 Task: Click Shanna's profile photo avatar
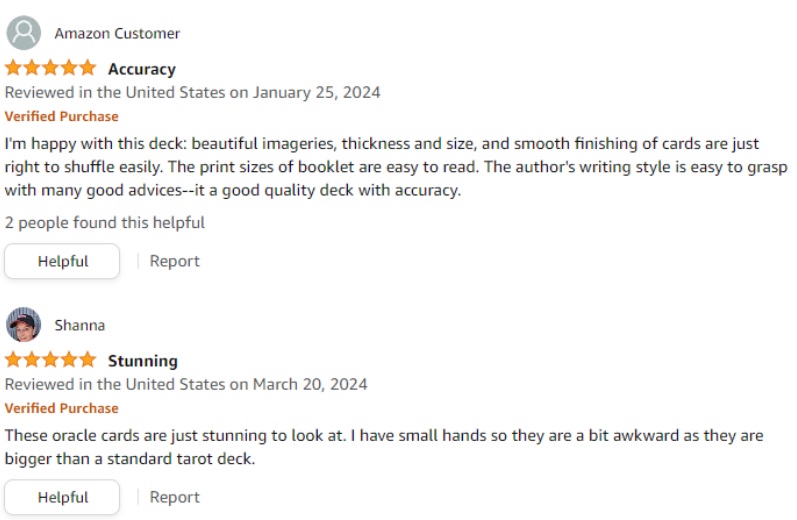coord(24,325)
